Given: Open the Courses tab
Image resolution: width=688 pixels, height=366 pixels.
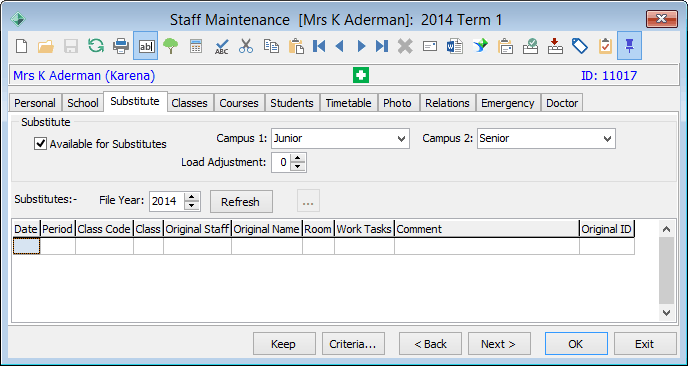Looking at the screenshot, I should pyautogui.click(x=239, y=103).
